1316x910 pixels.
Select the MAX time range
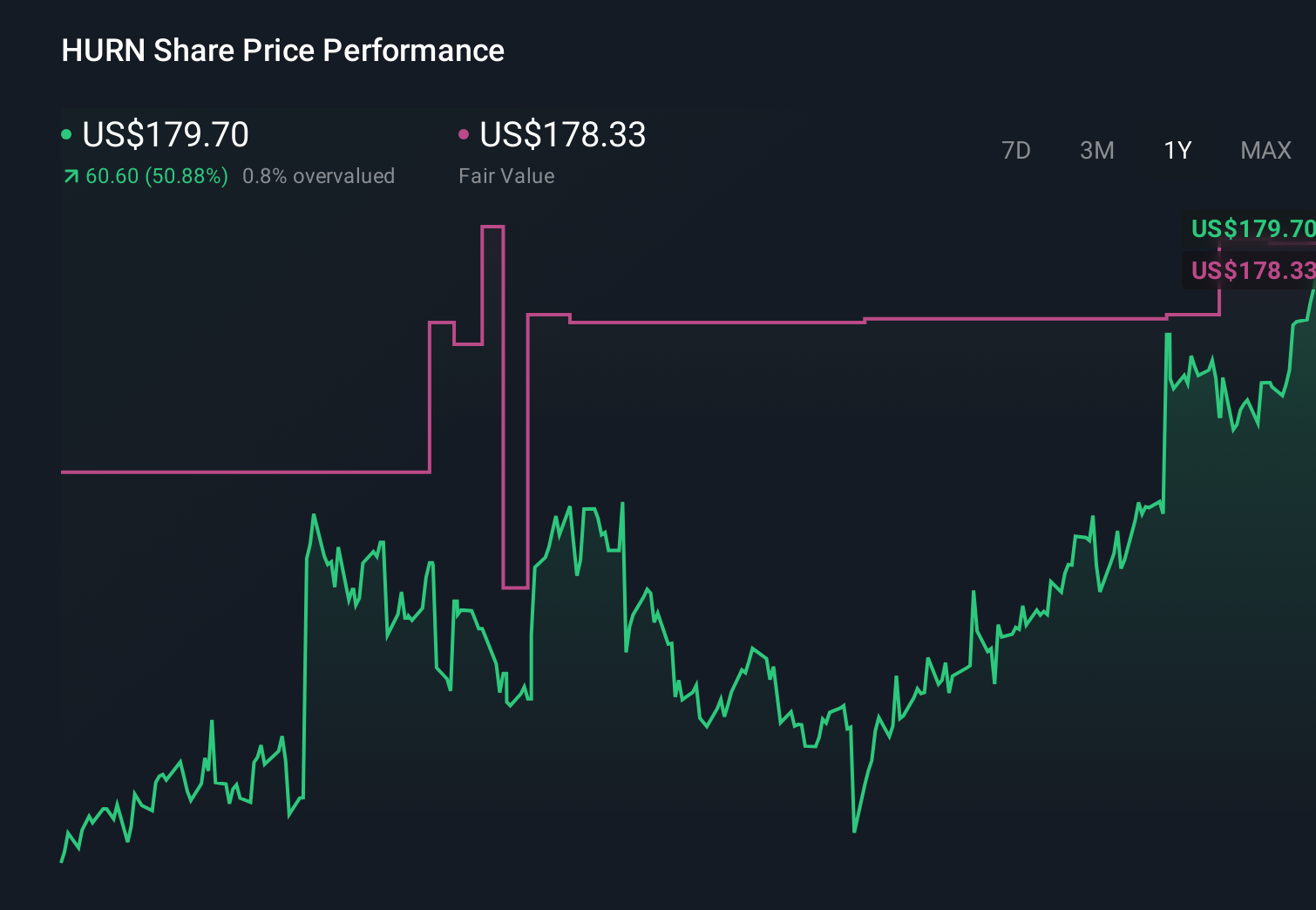click(1265, 150)
